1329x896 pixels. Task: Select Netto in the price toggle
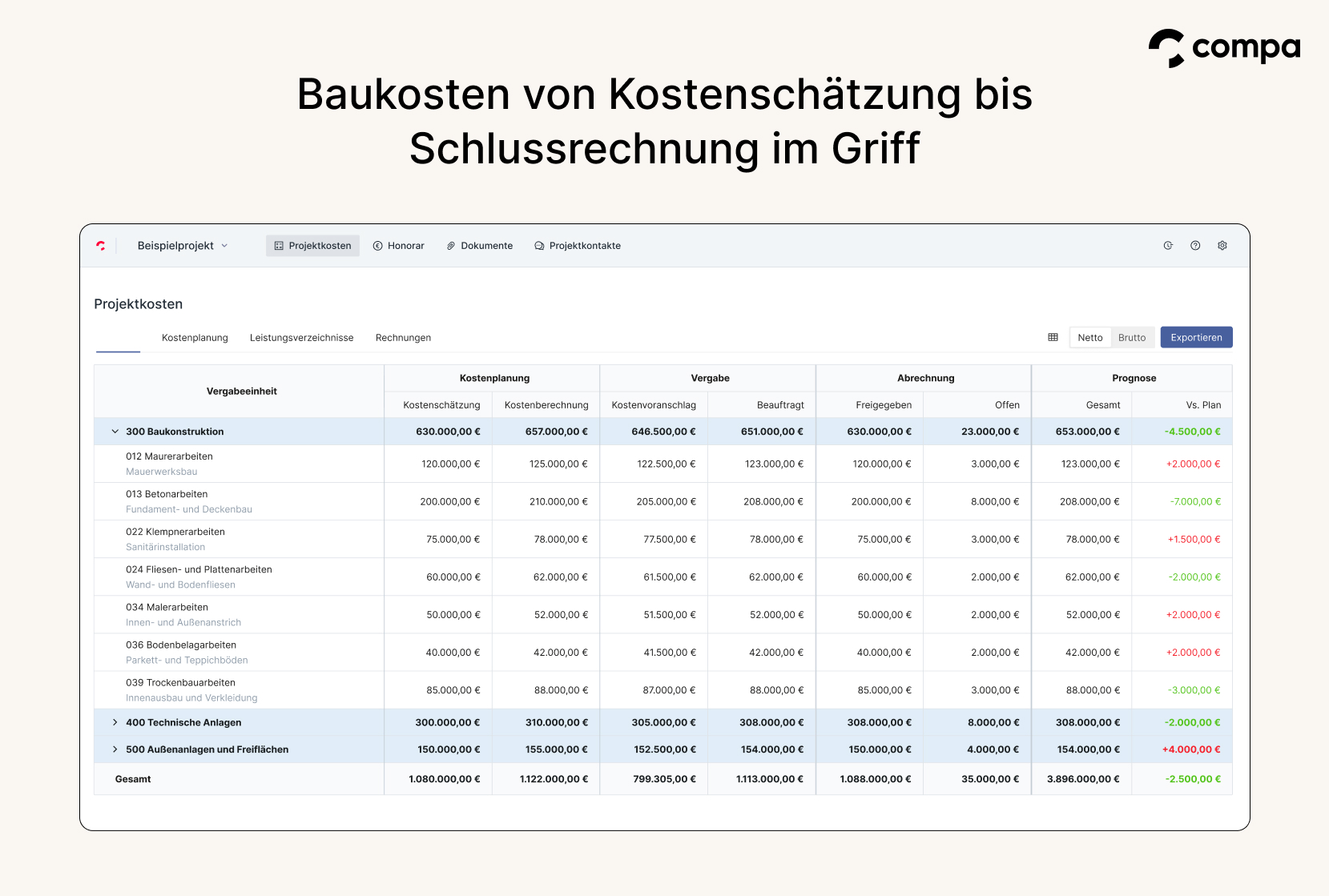tap(1089, 337)
